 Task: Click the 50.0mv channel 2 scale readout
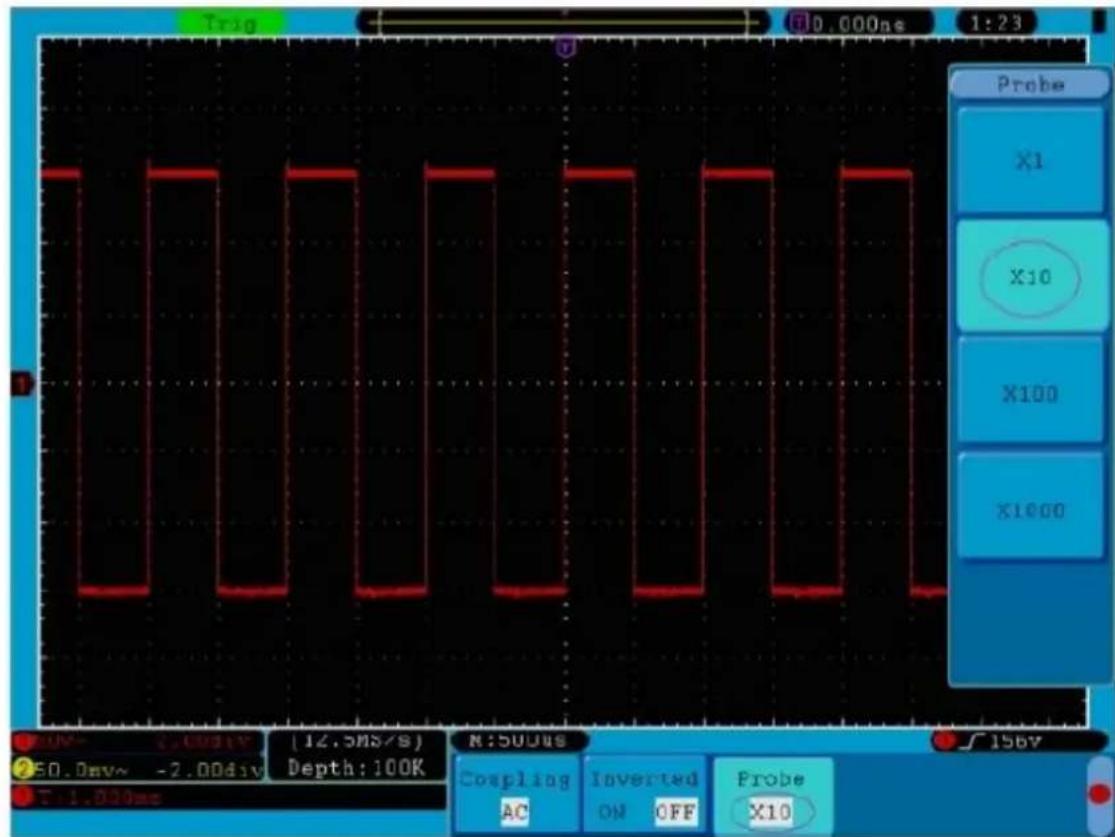pyautogui.click(x=81, y=770)
